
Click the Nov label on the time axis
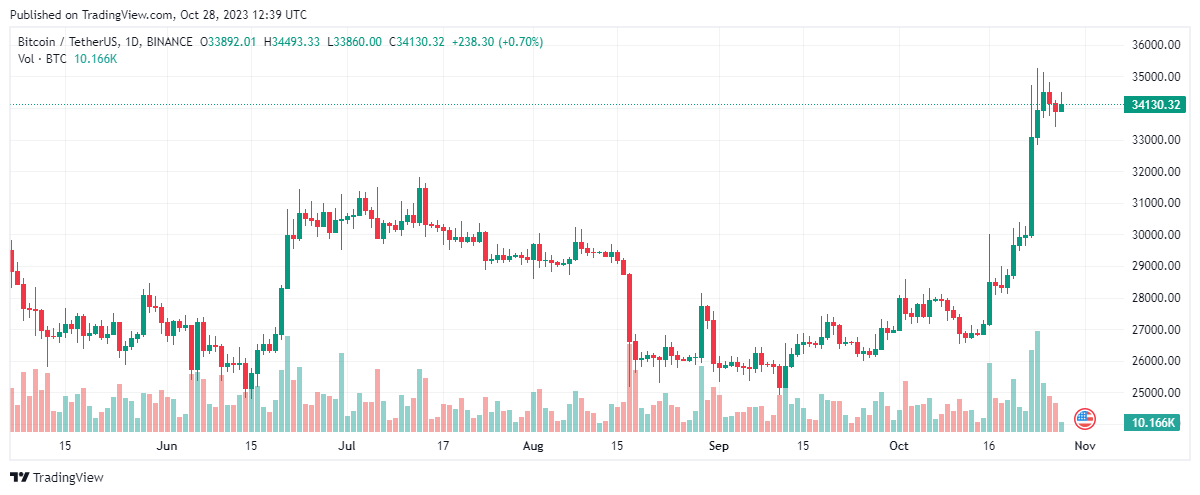point(1085,446)
